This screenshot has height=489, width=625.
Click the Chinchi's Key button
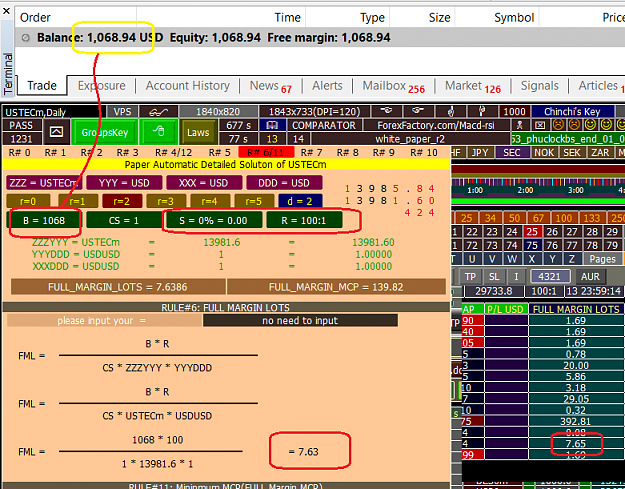coord(572,111)
